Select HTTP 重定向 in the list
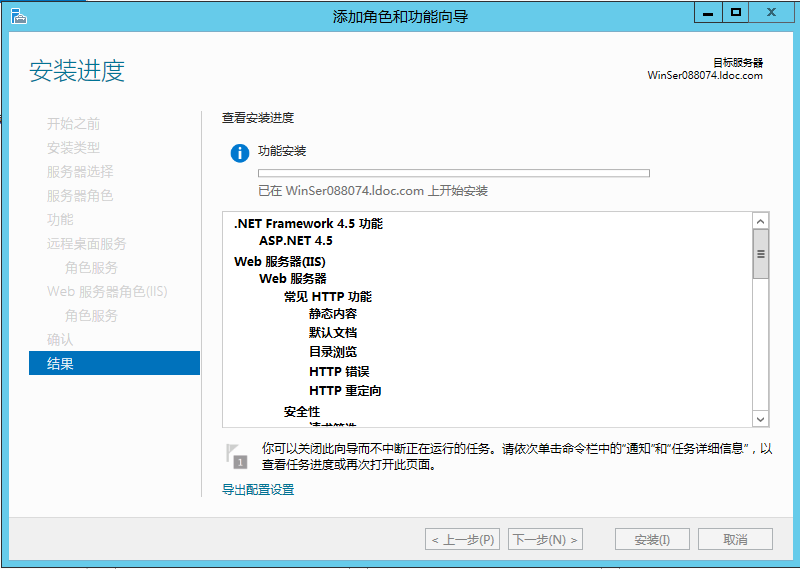Image resolution: width=800 pixels, height=569 pixels. click(345, 391)
